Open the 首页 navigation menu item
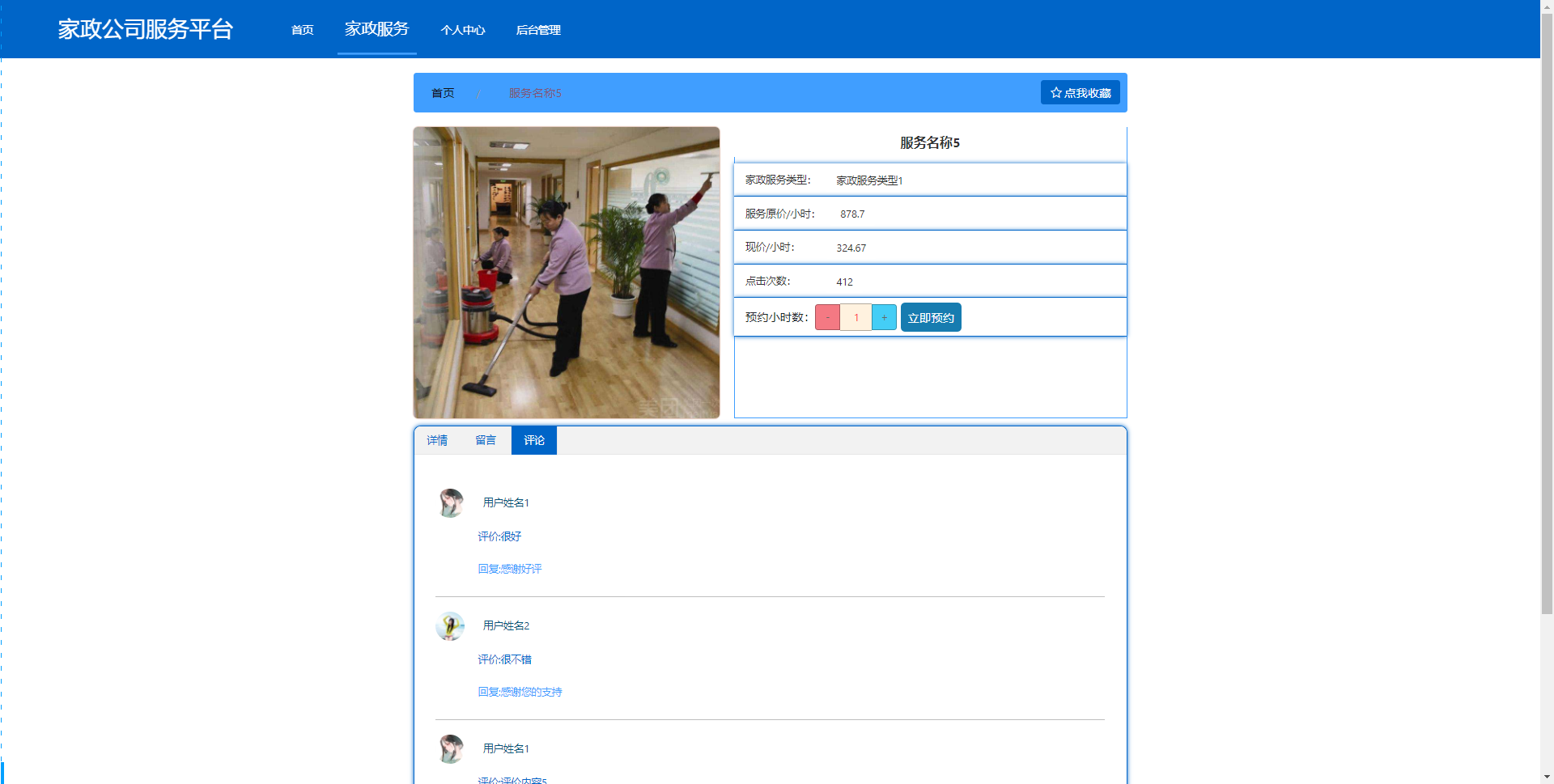The width and height of the screenshot is (1554, 784). click(x=302, y=30)
